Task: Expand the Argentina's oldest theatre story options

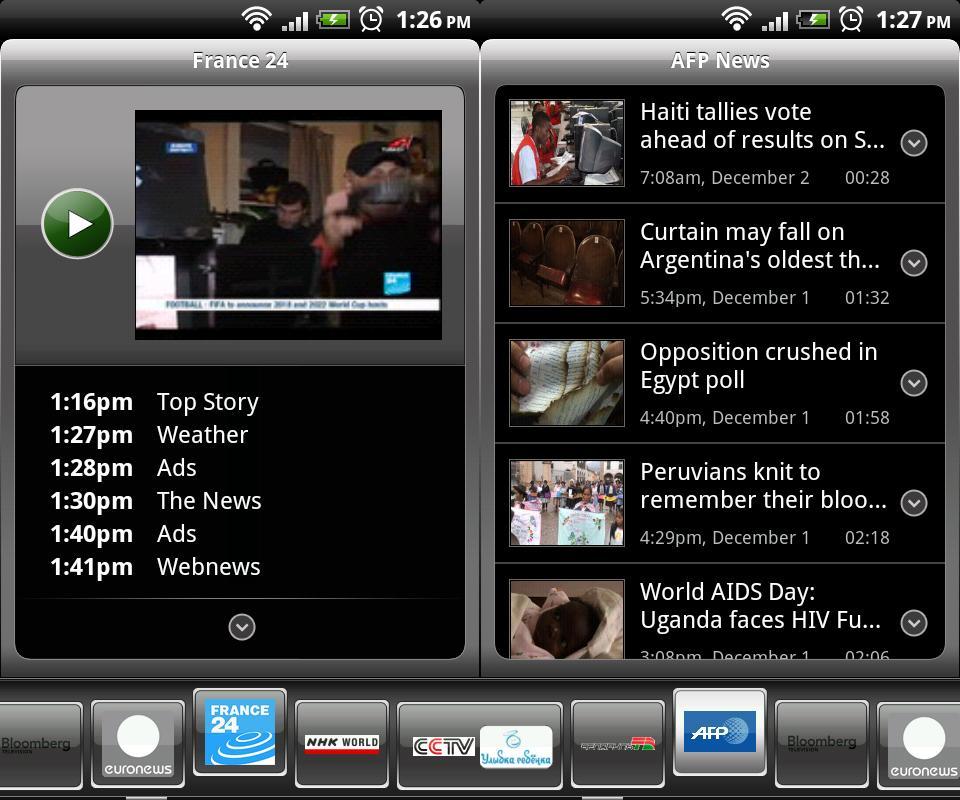Action: pos(913,263)
